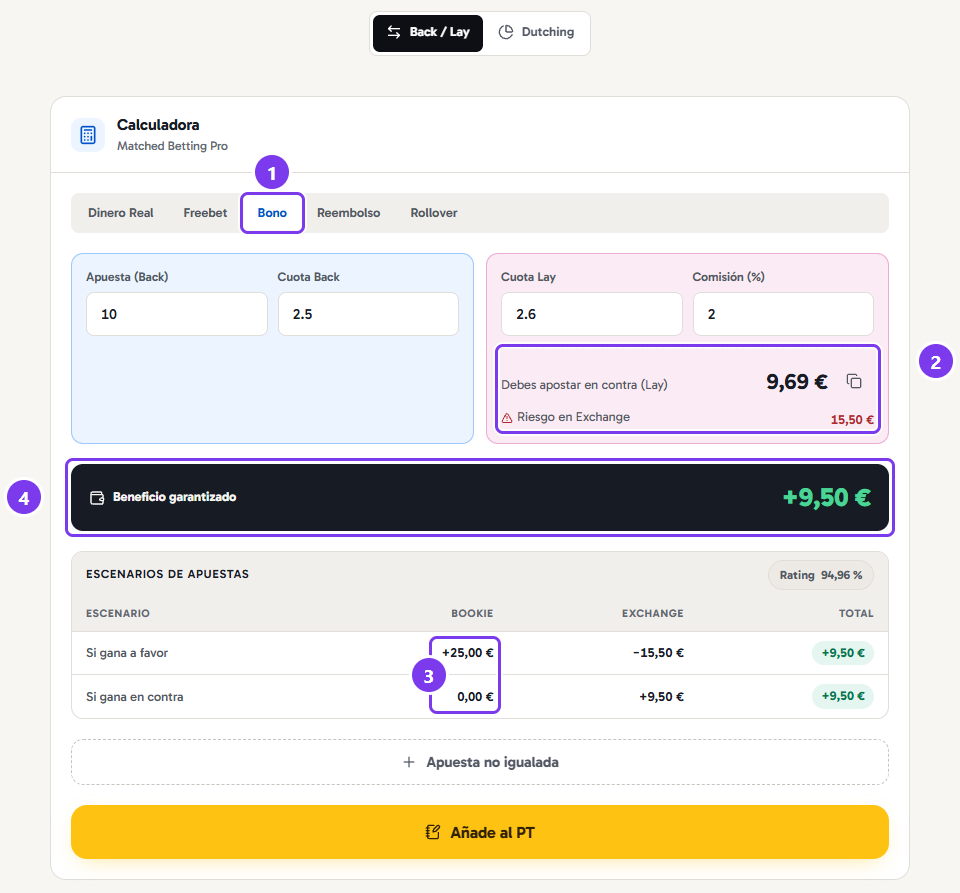Click the +9,50 € guaranteed profit amount

pos(827,498)
